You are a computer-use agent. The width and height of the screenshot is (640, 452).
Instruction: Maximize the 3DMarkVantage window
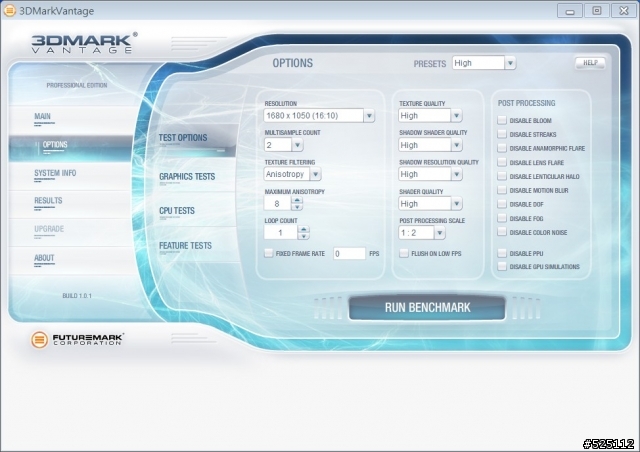597,11
